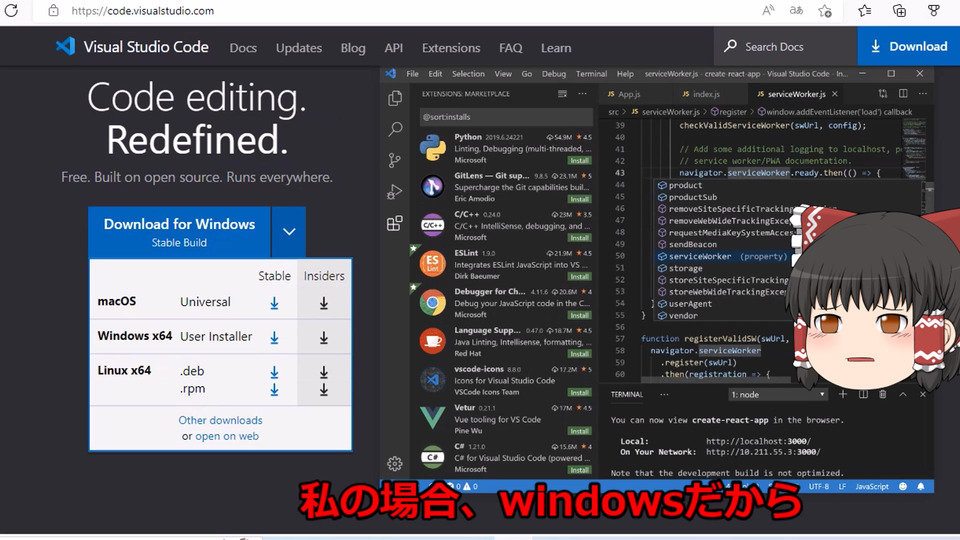View site information via the lock icon
The image size is (960, 540).
[54, 10]
